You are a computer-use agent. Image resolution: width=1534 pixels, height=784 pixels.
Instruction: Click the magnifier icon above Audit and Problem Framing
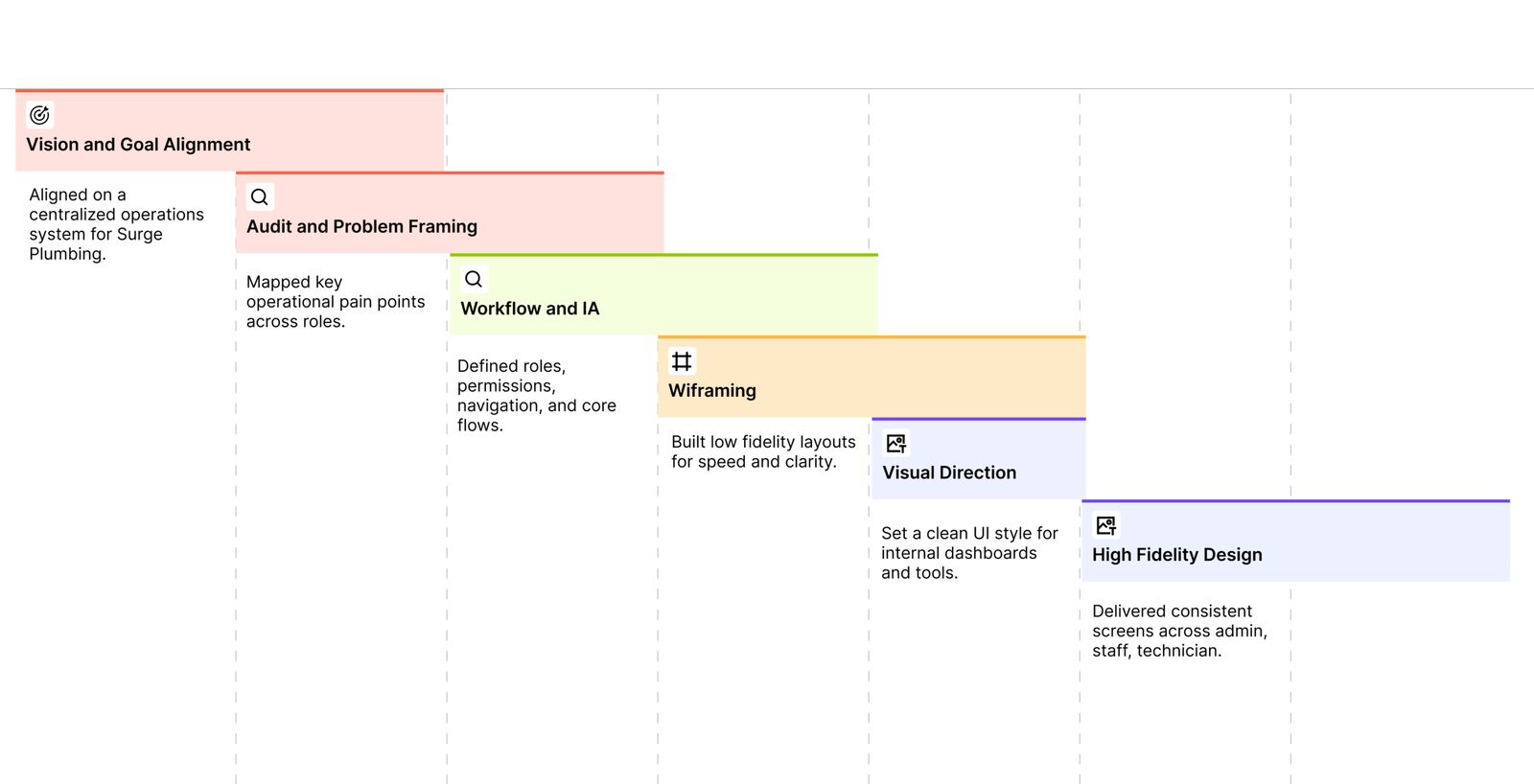[259, 197]
